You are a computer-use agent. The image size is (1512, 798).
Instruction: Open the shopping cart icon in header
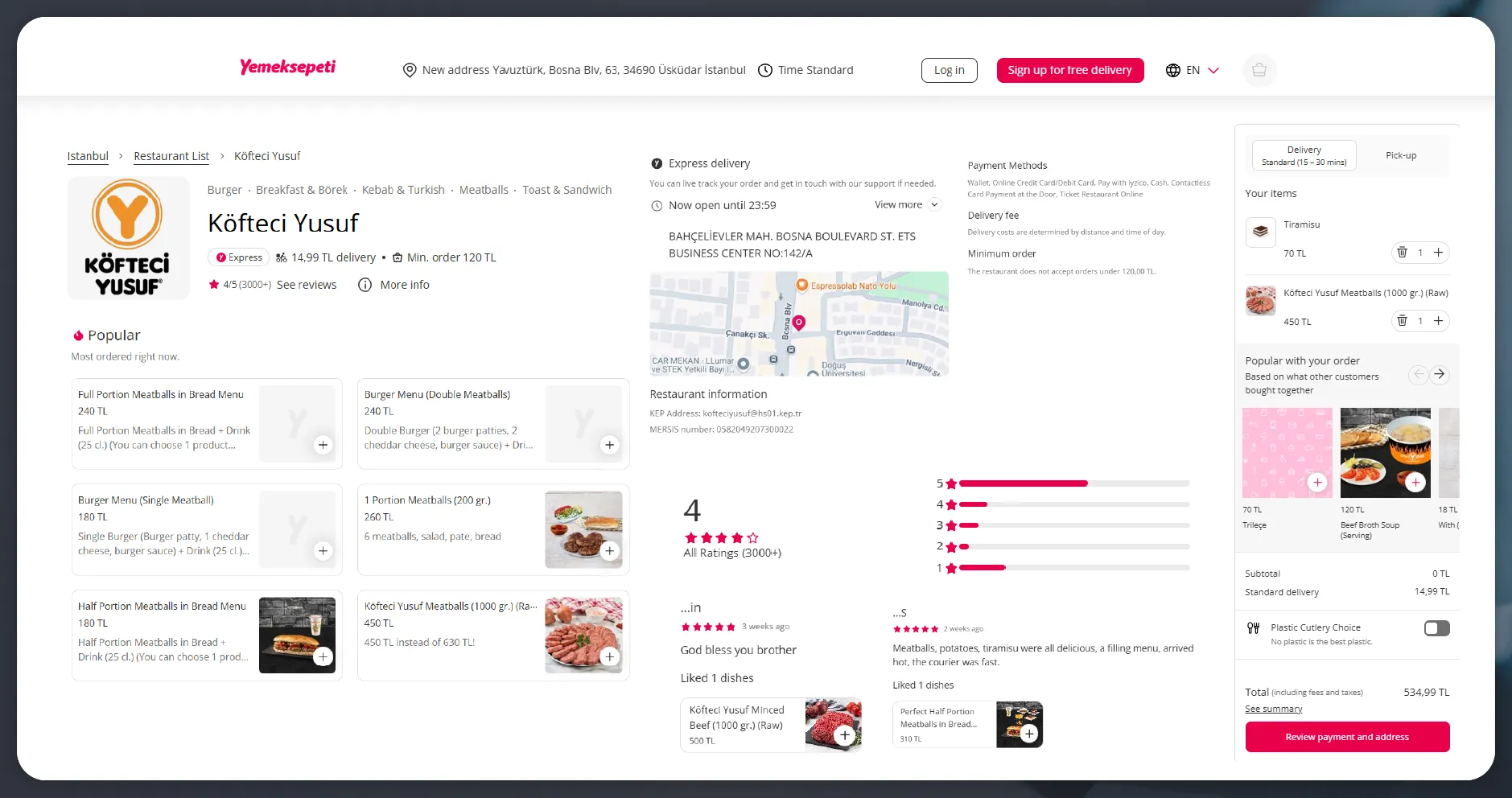click(x=1259, y=70)
